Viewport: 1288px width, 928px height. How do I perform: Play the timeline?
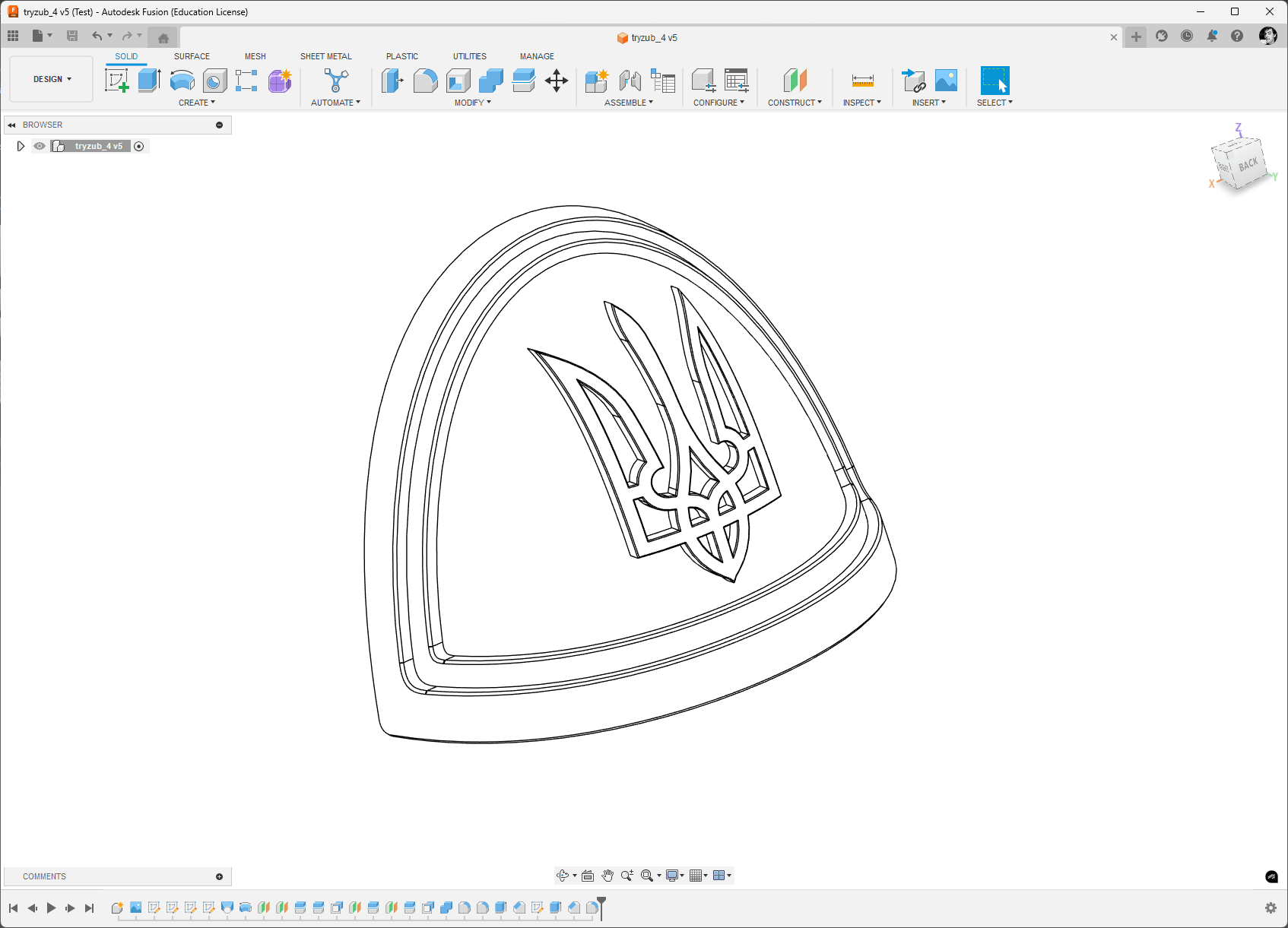[51, 907]
